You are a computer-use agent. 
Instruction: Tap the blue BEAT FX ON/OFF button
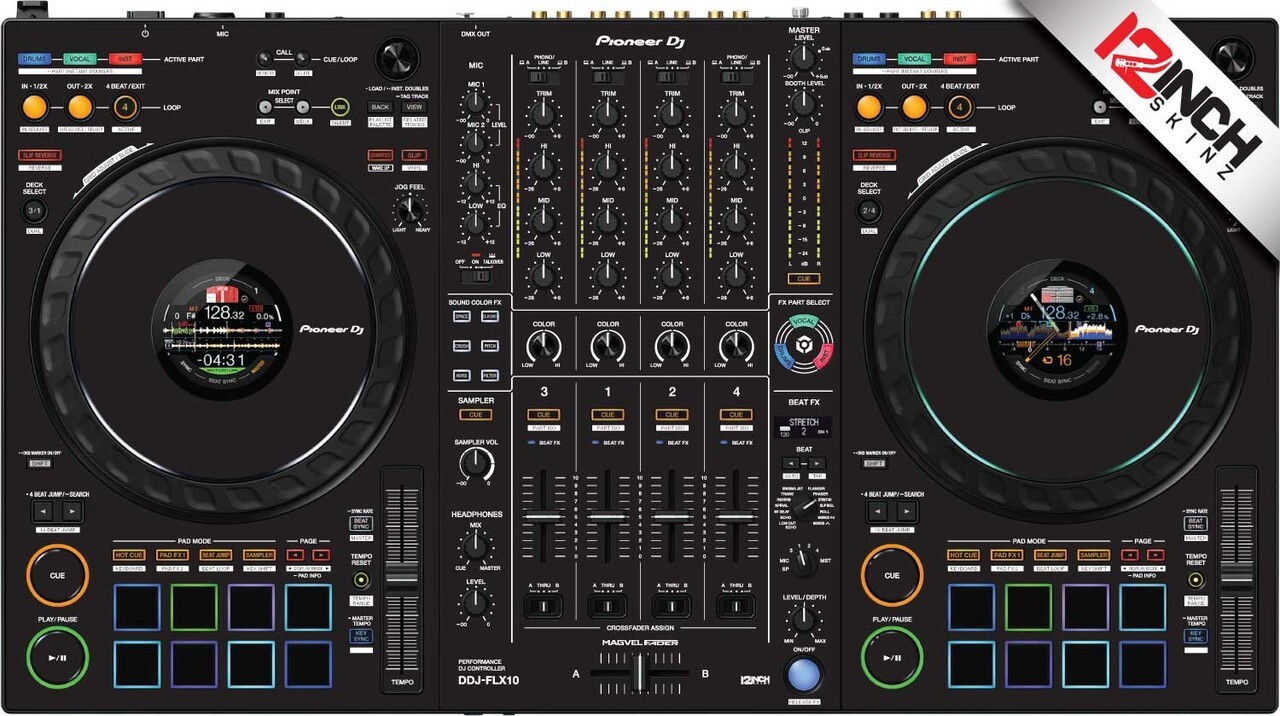tap(804, 677)
